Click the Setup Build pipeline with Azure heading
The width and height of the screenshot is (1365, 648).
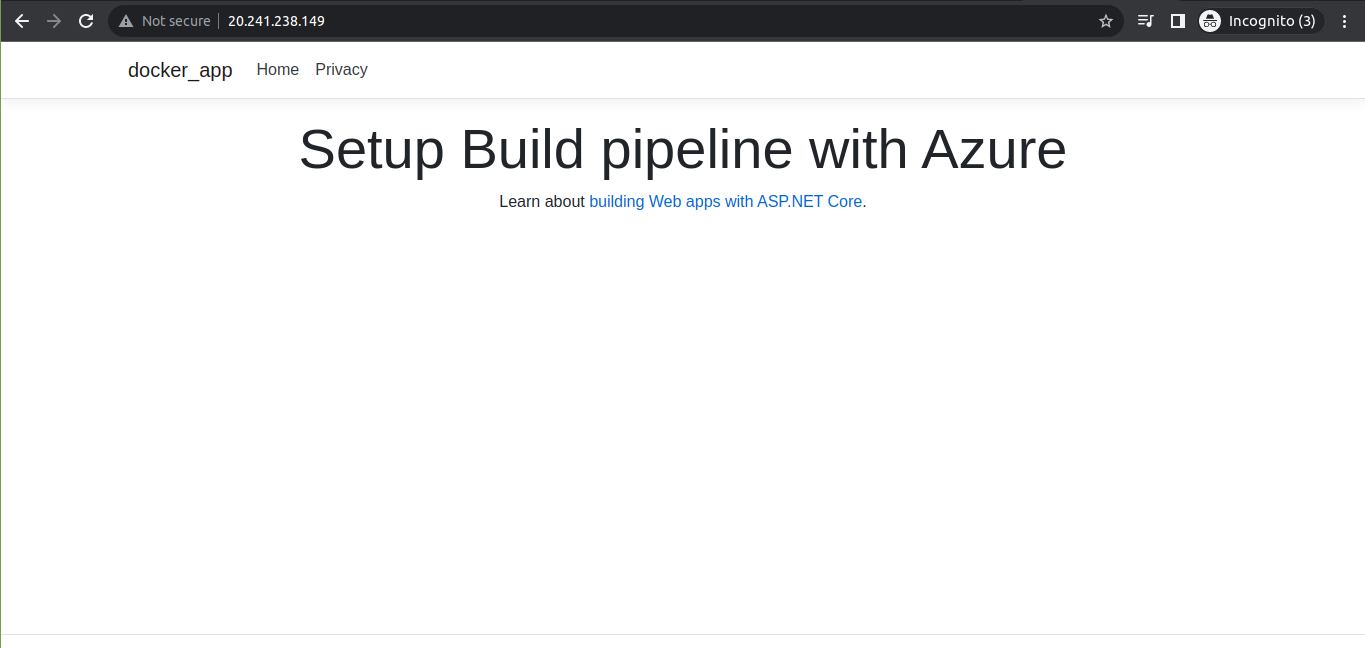click(683, 150)
